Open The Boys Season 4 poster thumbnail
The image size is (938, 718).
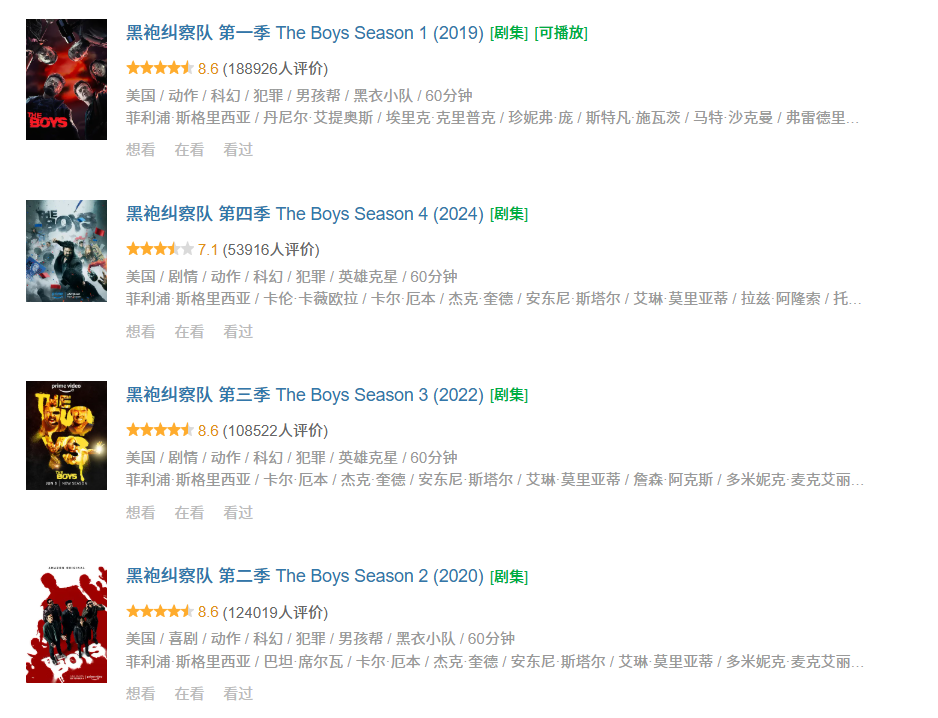(66, 250)
